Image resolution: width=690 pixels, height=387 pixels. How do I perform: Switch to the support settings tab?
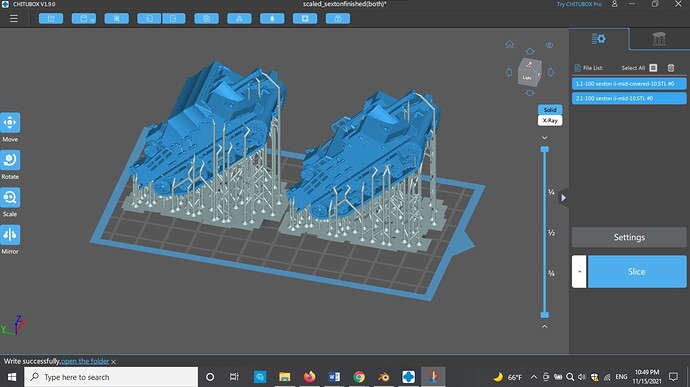tap(659, 39)
